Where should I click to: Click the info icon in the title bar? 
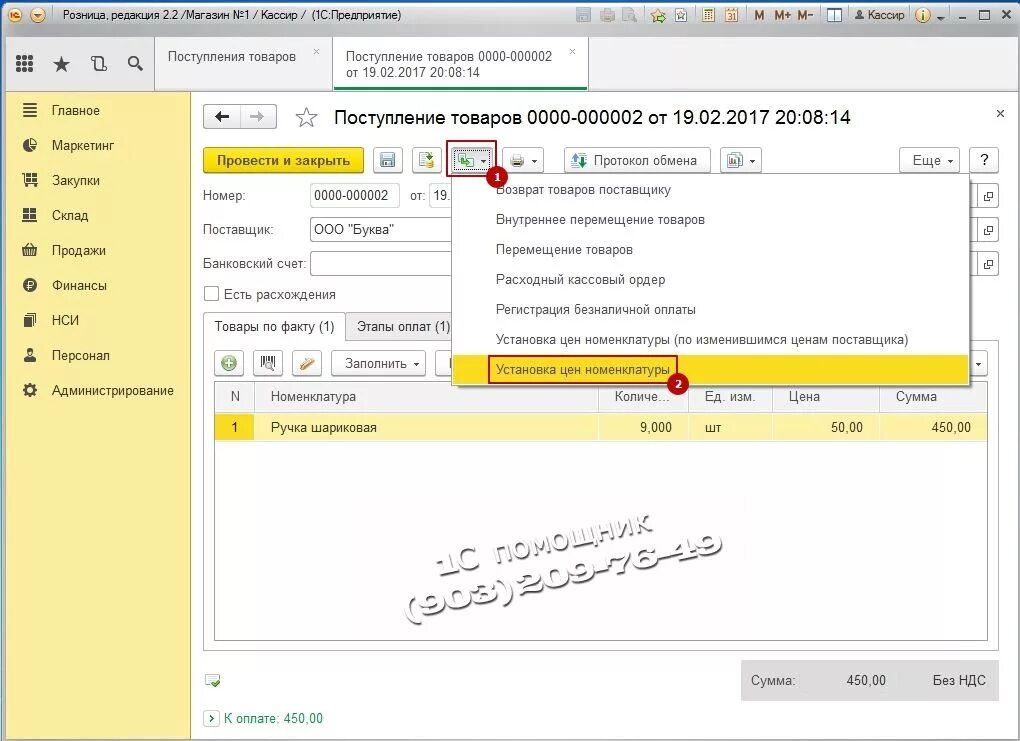tap(922, 15)
